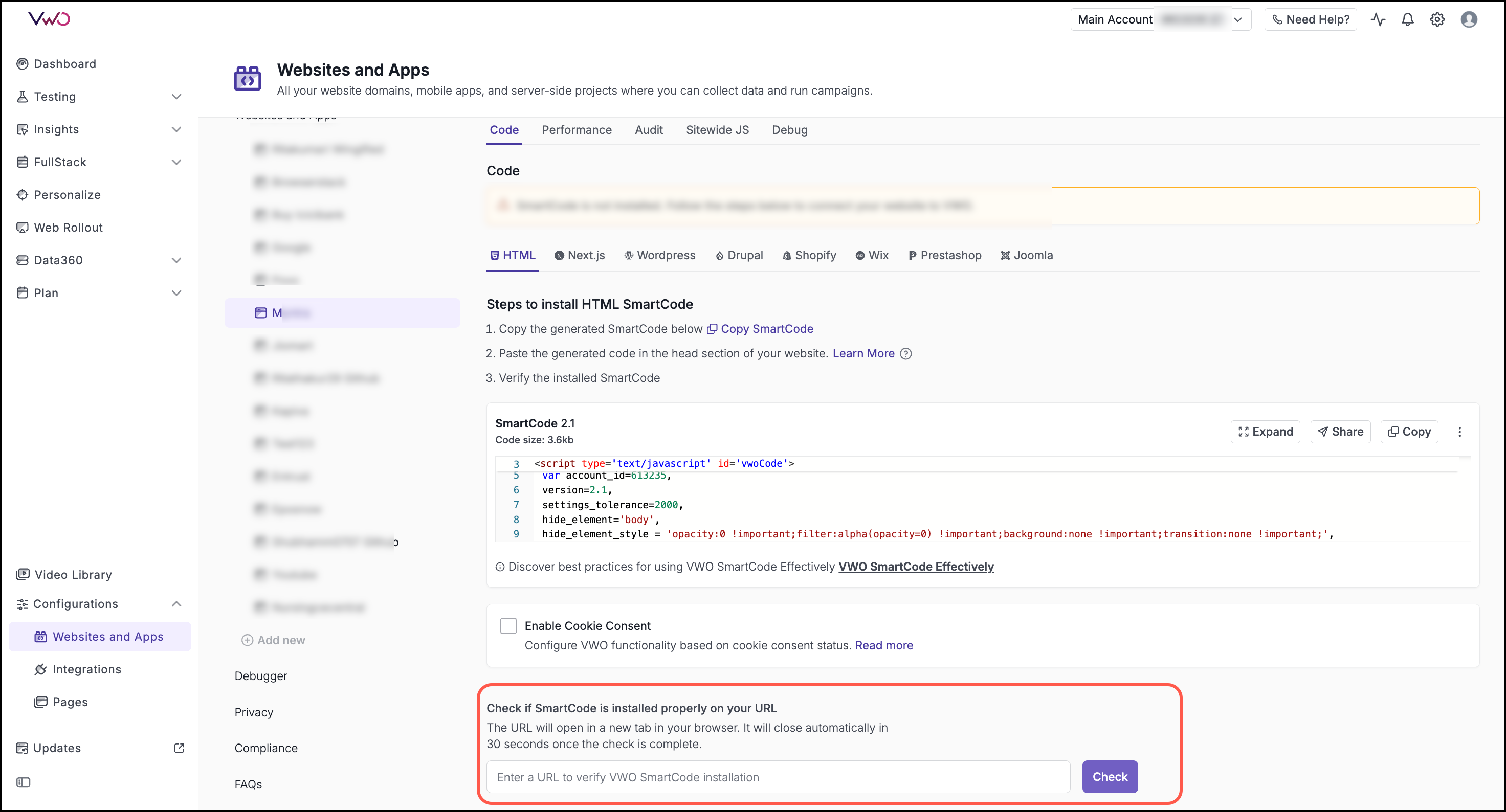Click the Integrations plug icon
The width and height of the screenshot is (1506, 812).
pos(40,669)
